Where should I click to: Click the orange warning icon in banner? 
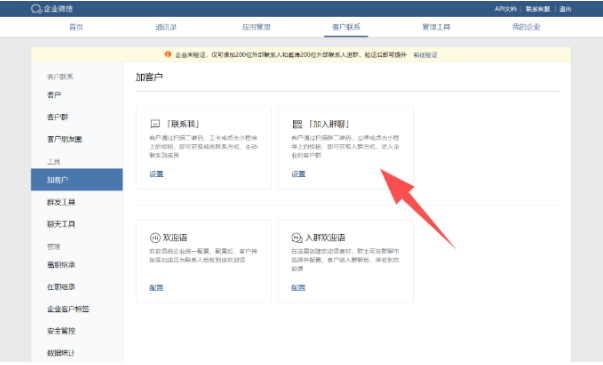(168, 54)
